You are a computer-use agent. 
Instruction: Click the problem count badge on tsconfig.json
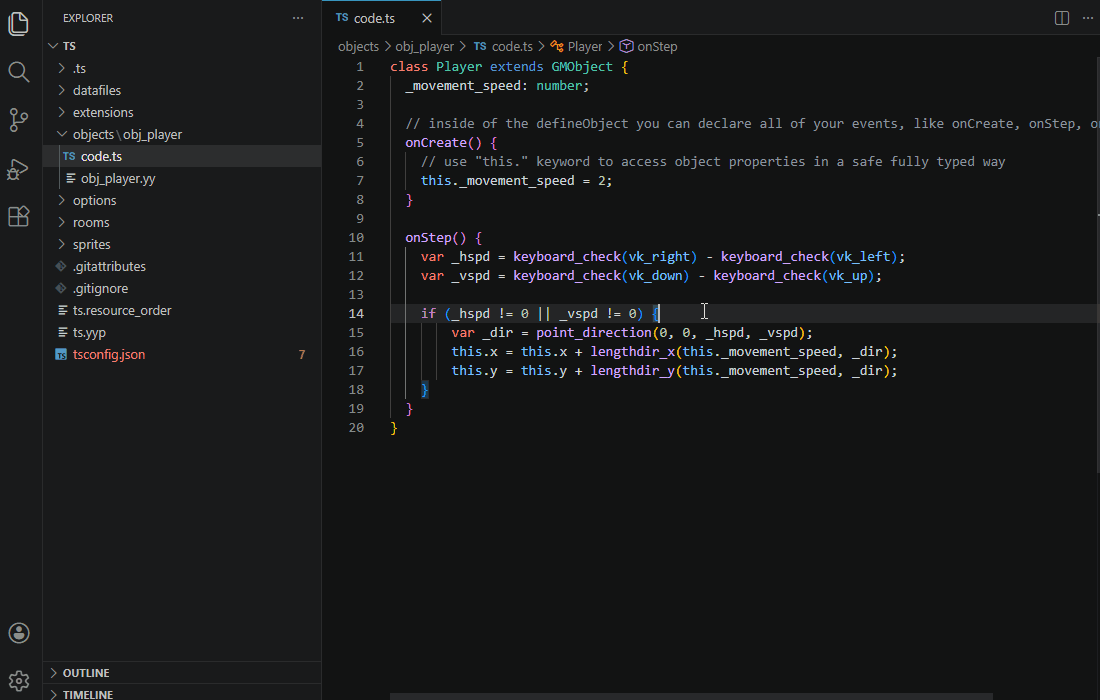(302, 355)
